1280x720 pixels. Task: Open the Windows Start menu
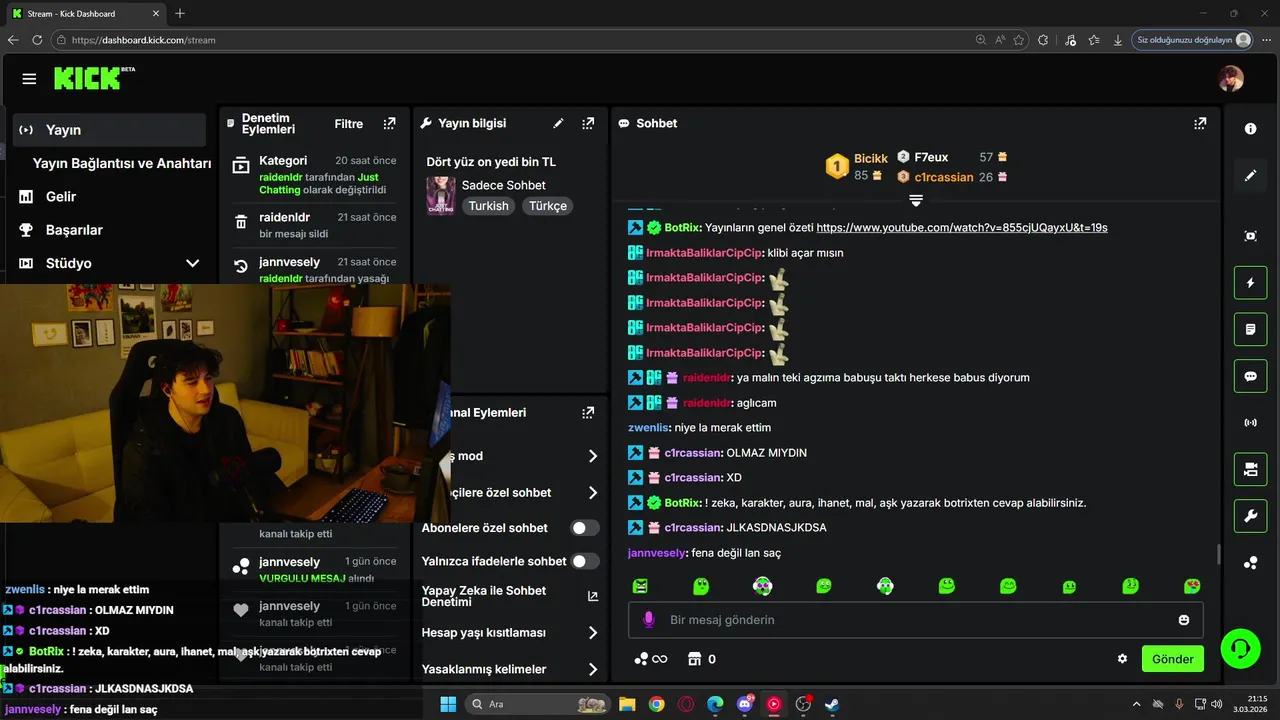pos(448,704)
